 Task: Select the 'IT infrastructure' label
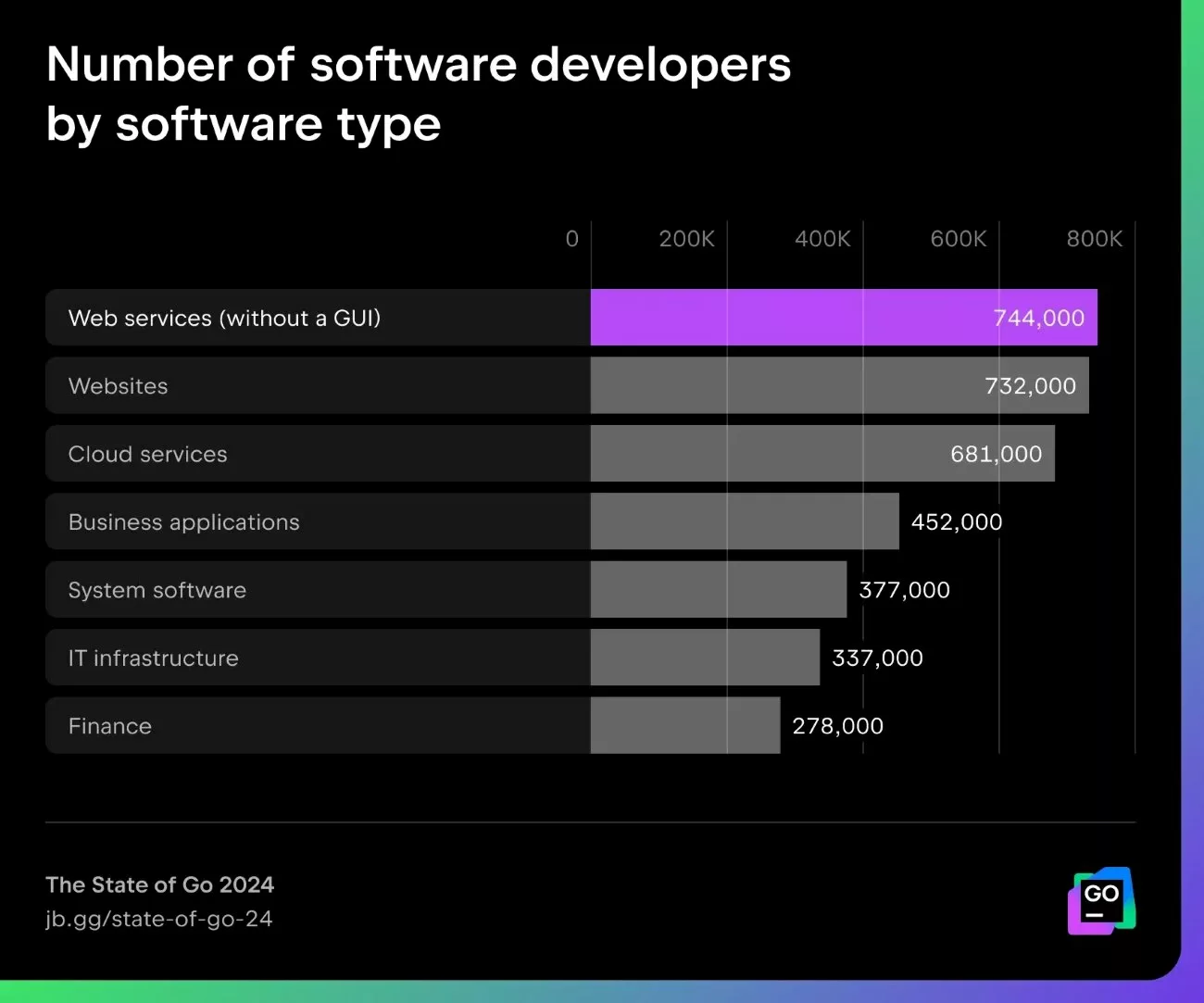click(153, 658)
